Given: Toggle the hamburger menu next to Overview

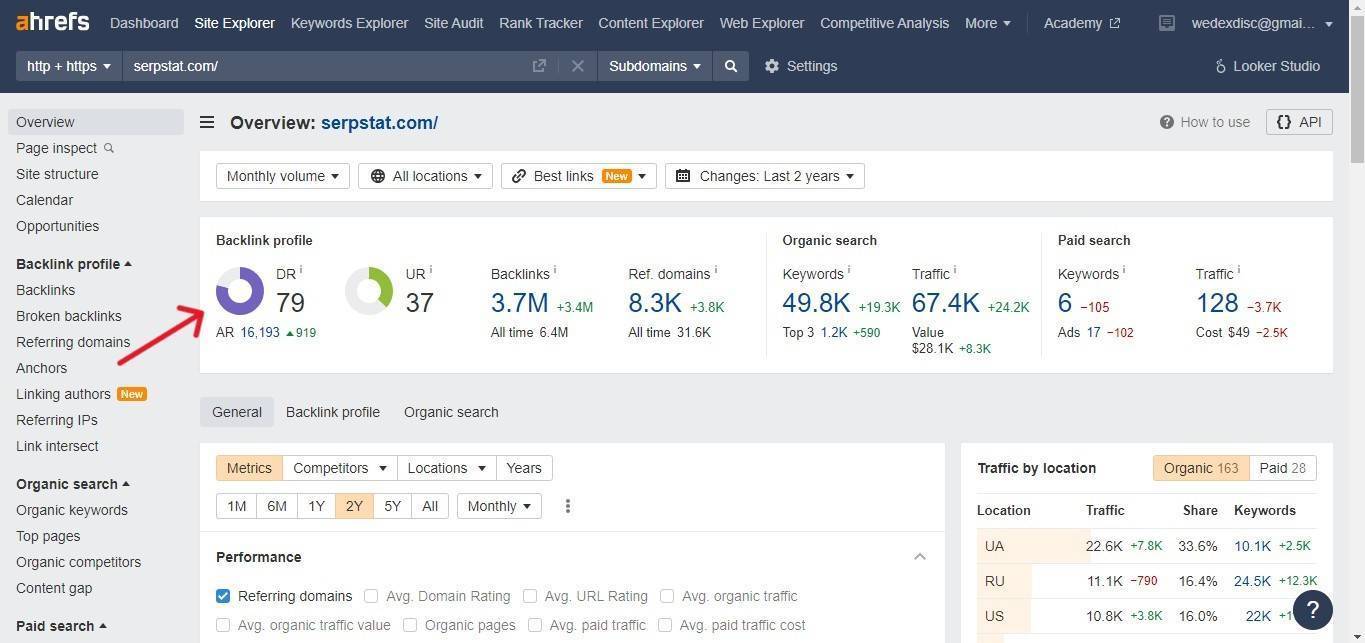Looking at the screenshot, I should pyautogui.click(x=207, y=123).
